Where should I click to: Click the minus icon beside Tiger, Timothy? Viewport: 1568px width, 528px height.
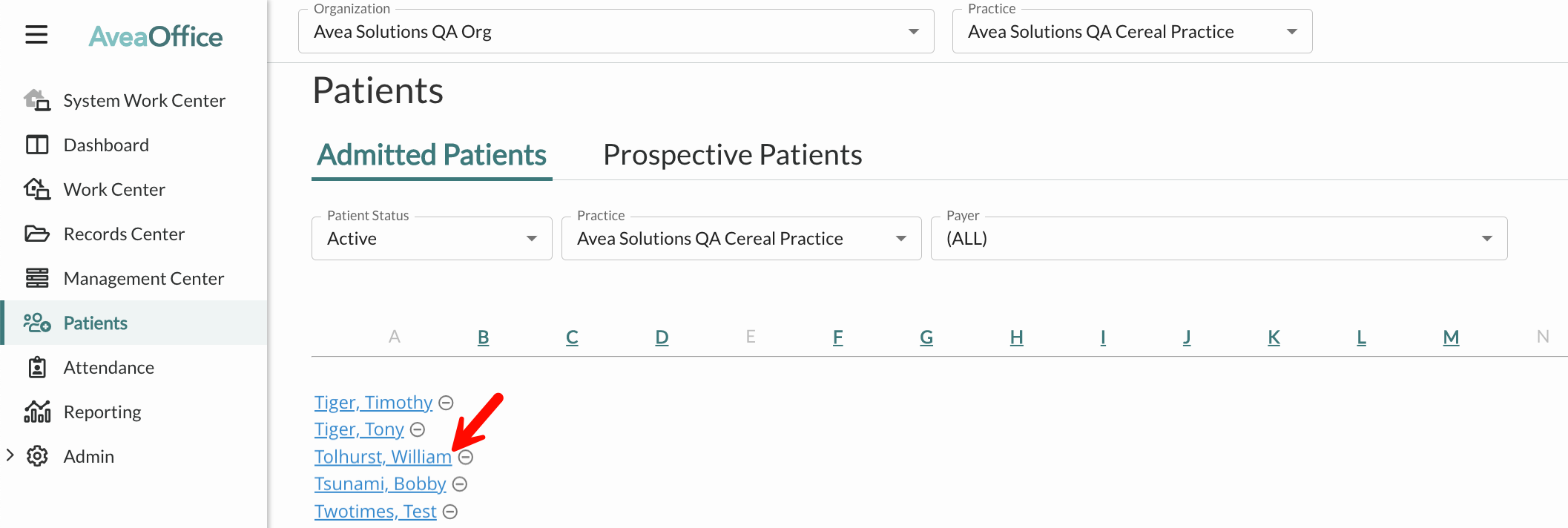(x=446, y=403)
